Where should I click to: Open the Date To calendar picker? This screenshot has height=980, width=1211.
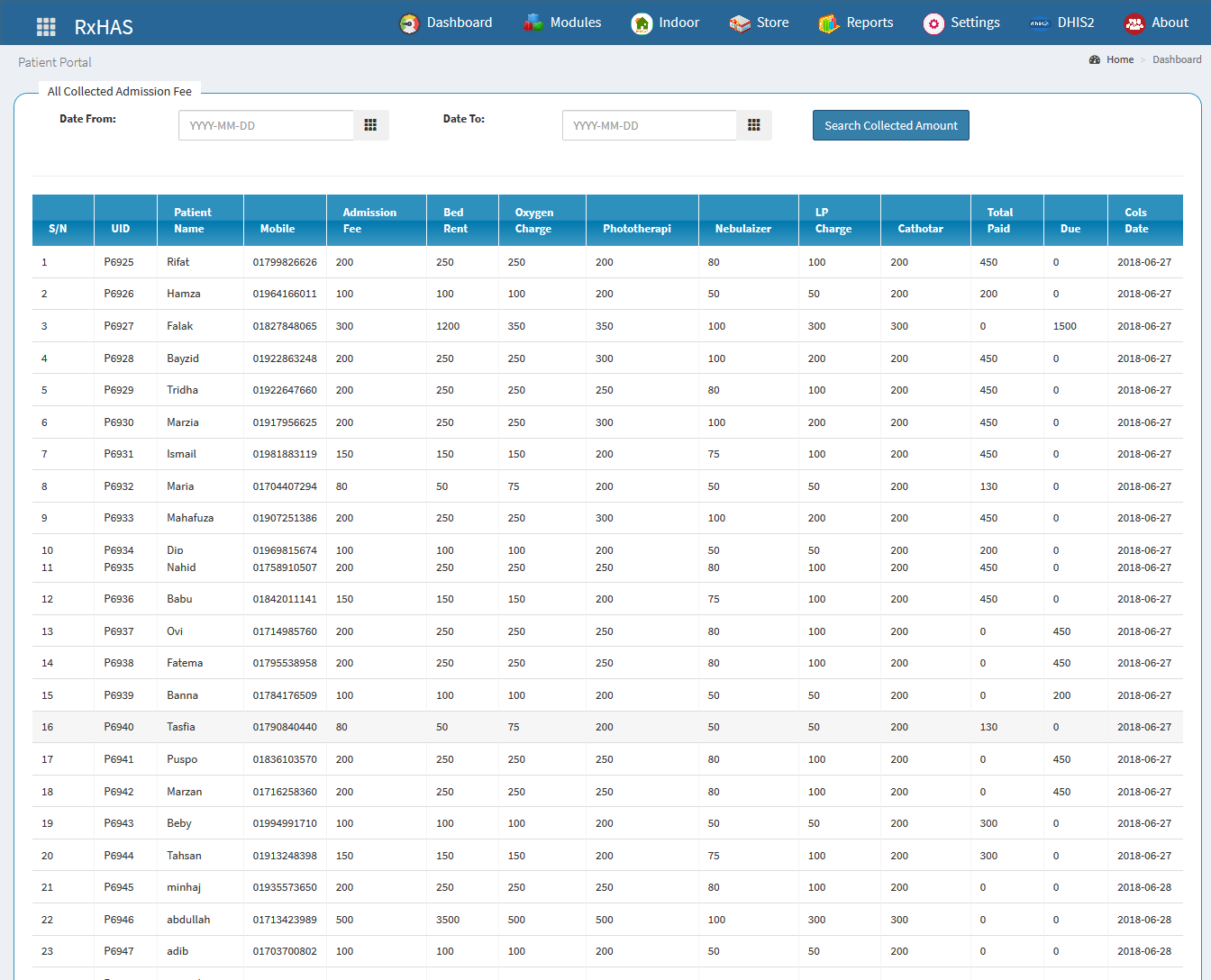click(x=754, y=125)
